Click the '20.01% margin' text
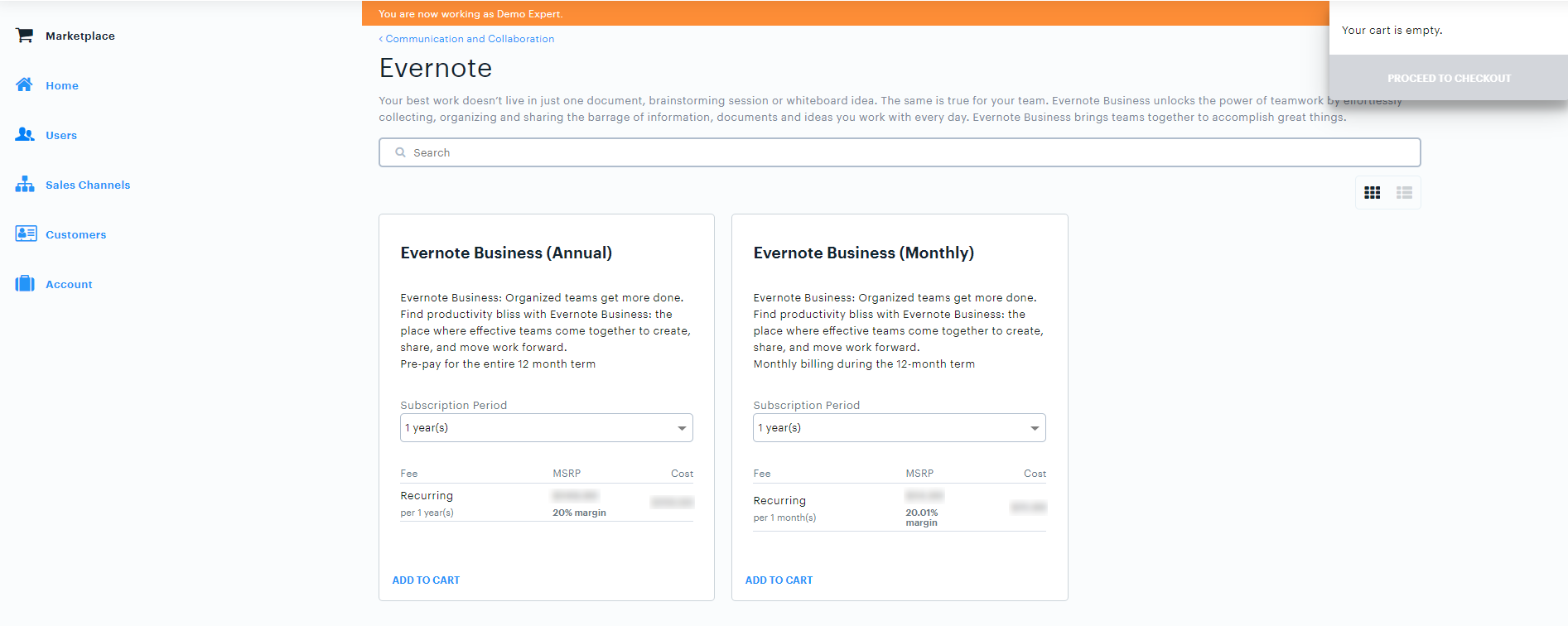1568x626 pixels. 922,518
